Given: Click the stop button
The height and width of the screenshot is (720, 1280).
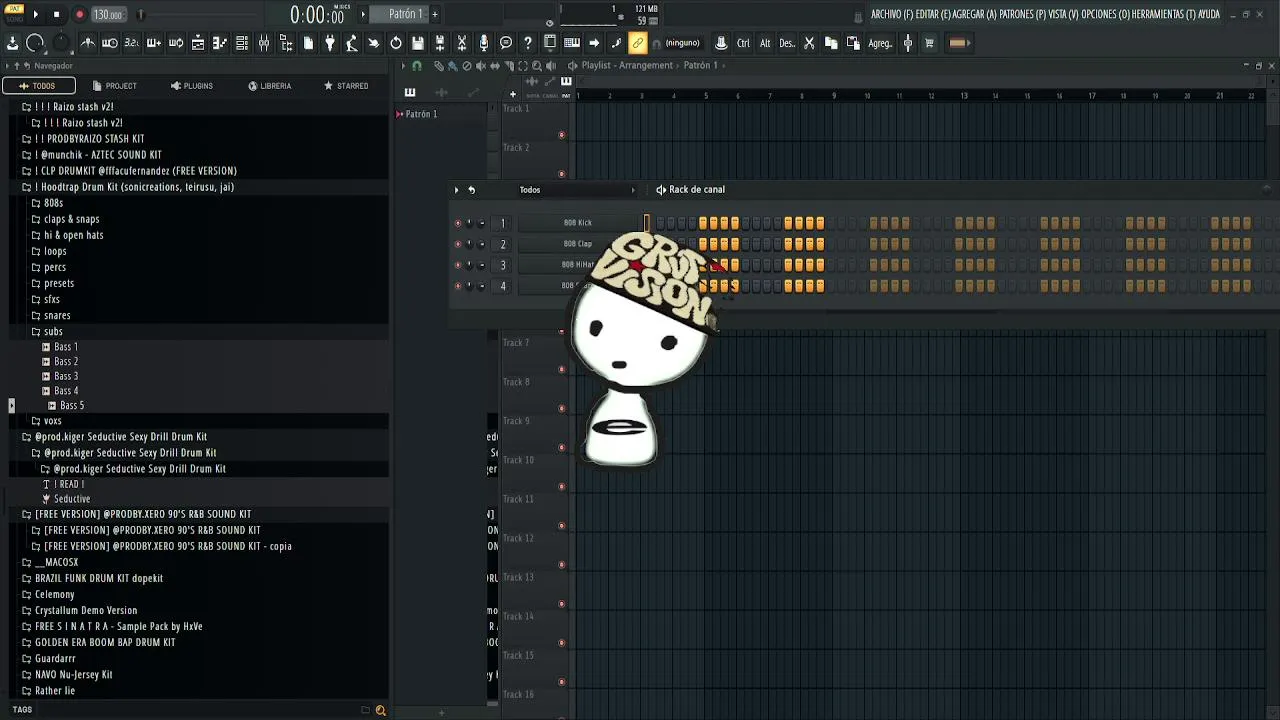Looking at the screenshot, I should coord(56,14).
